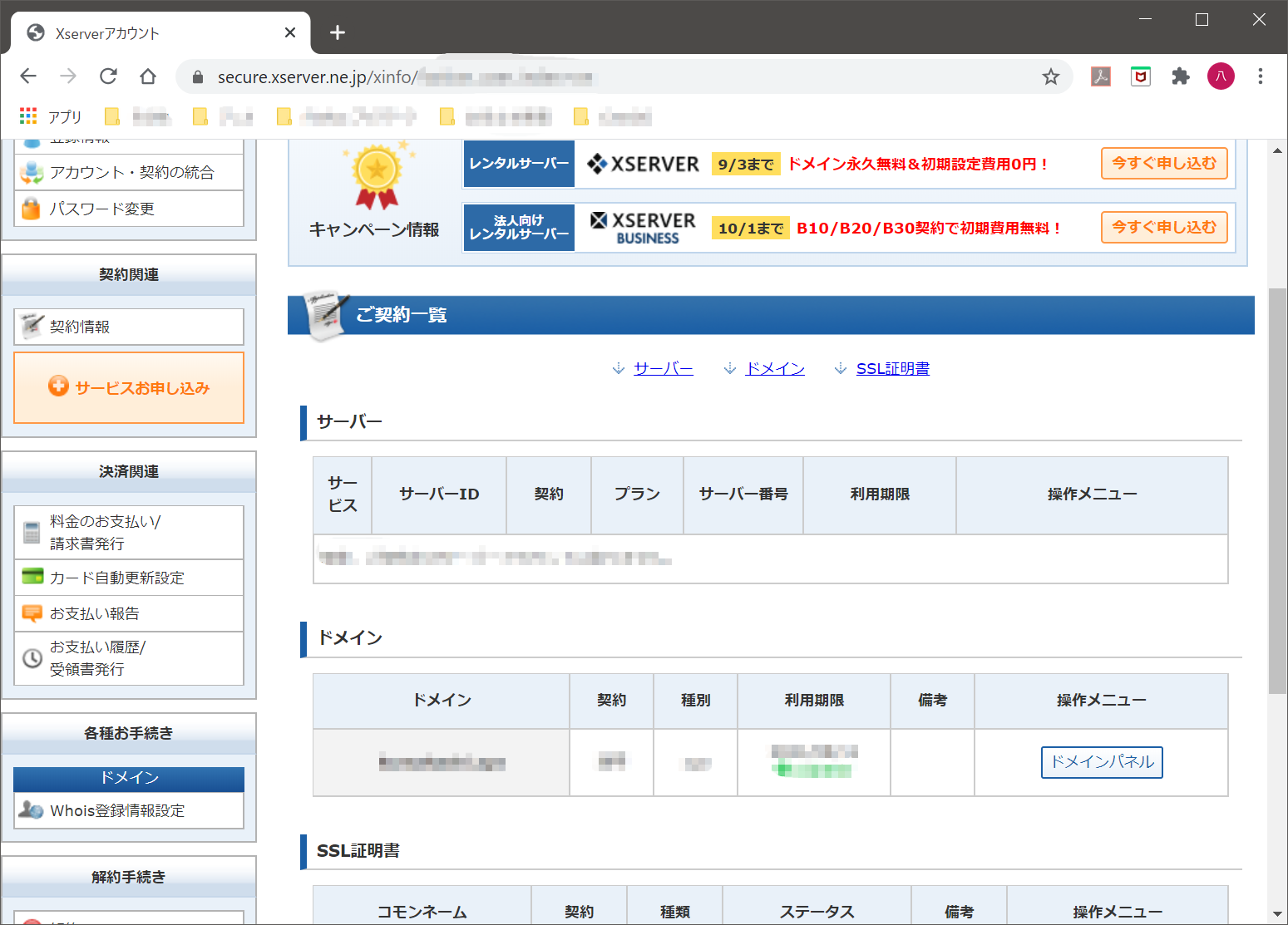The width and height of the screenshot is (1288, 925).
Task: Click the アプリ bookmarks bar label
Action: (x=65, y=116)
